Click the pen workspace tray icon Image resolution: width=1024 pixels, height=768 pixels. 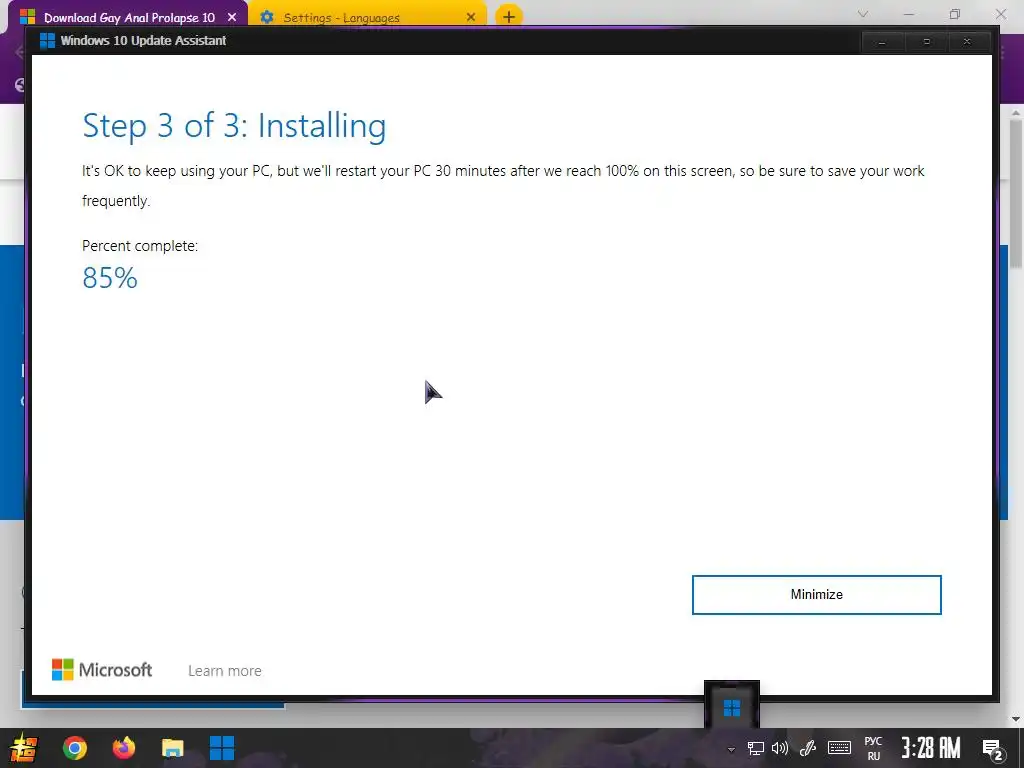click(808, 748)
